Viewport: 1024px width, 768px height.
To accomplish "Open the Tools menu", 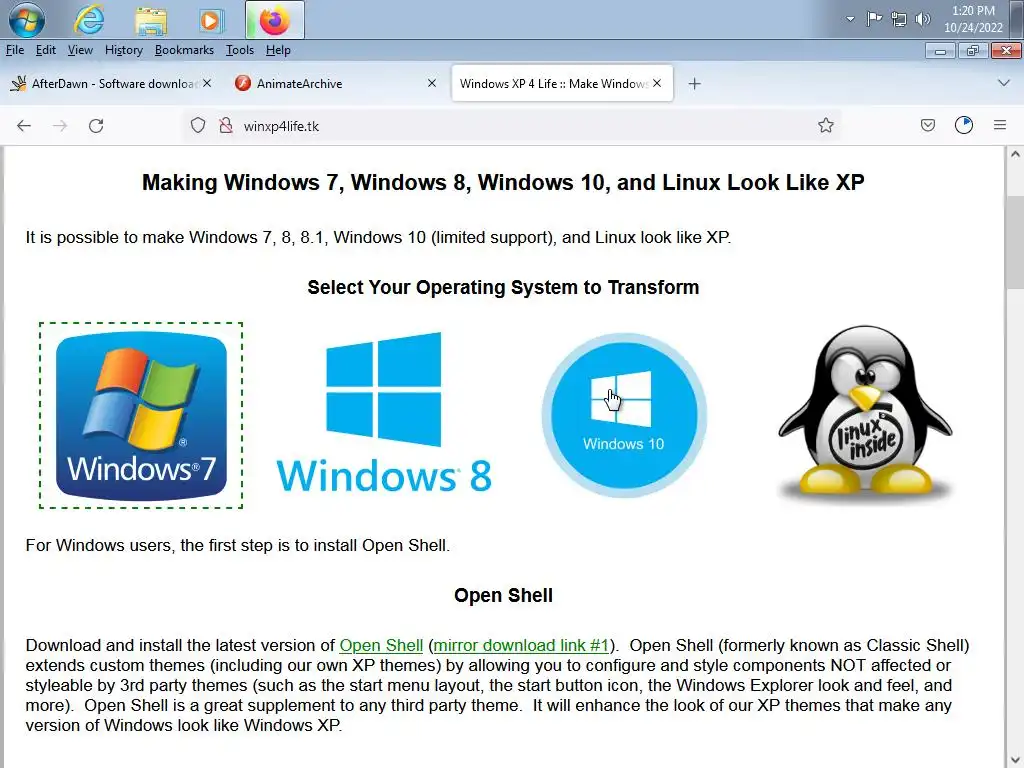I will point(240,50).
